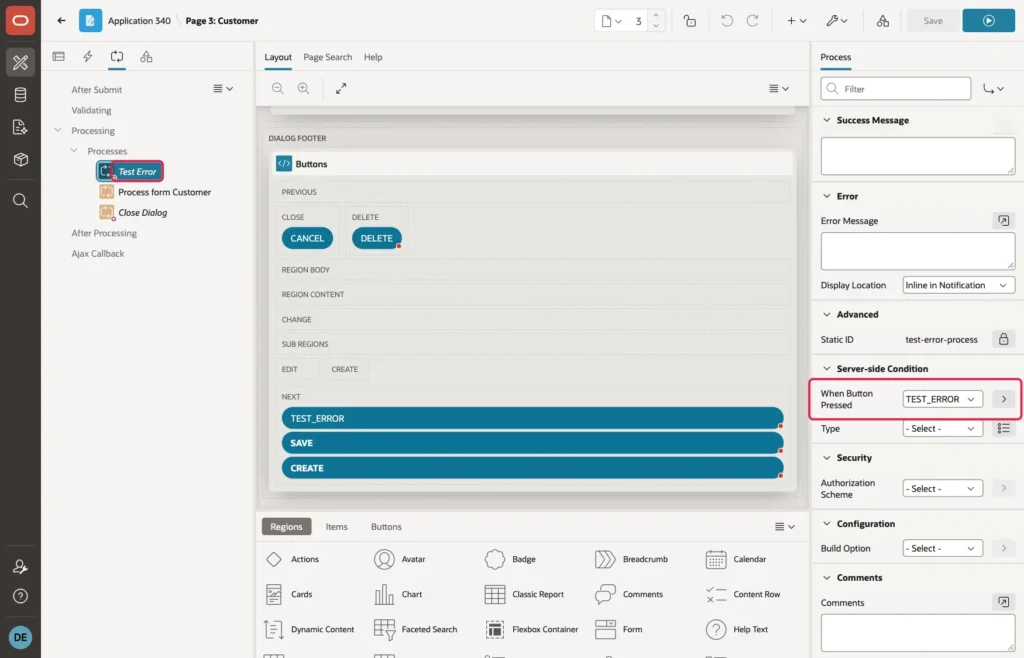Click the page lock icon in toolbar
1024x658 pixels.
tap(690, 21)
